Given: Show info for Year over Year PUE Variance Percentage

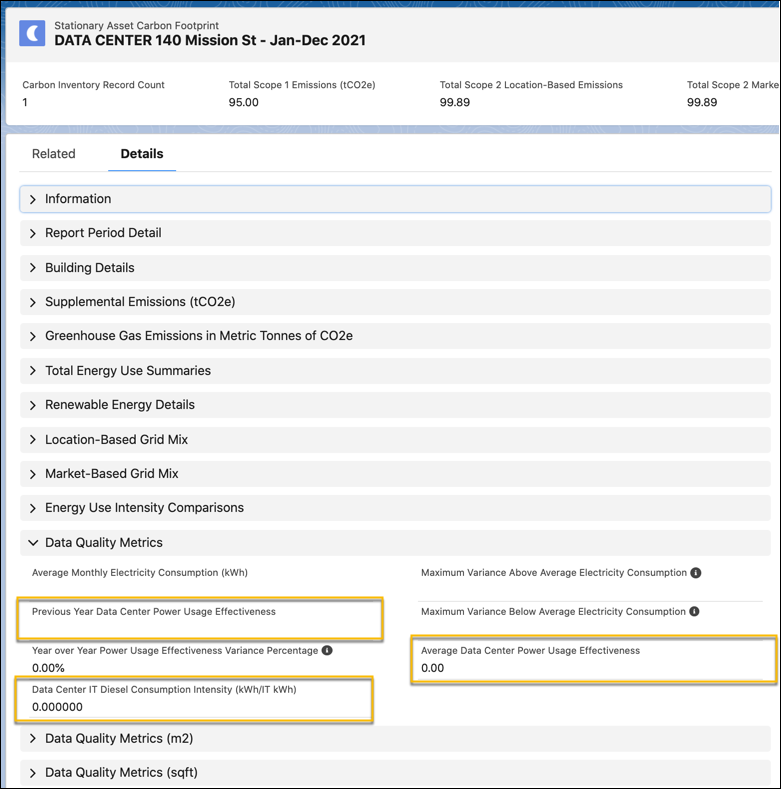Looking at the screenshot, I should pos(327,650).
